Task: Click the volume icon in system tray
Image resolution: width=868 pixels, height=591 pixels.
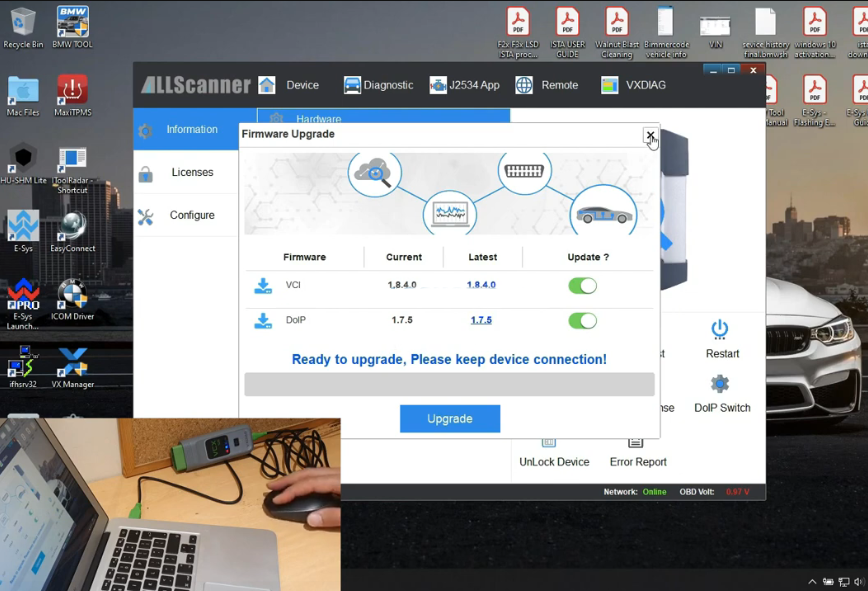Action: [859, 582]
